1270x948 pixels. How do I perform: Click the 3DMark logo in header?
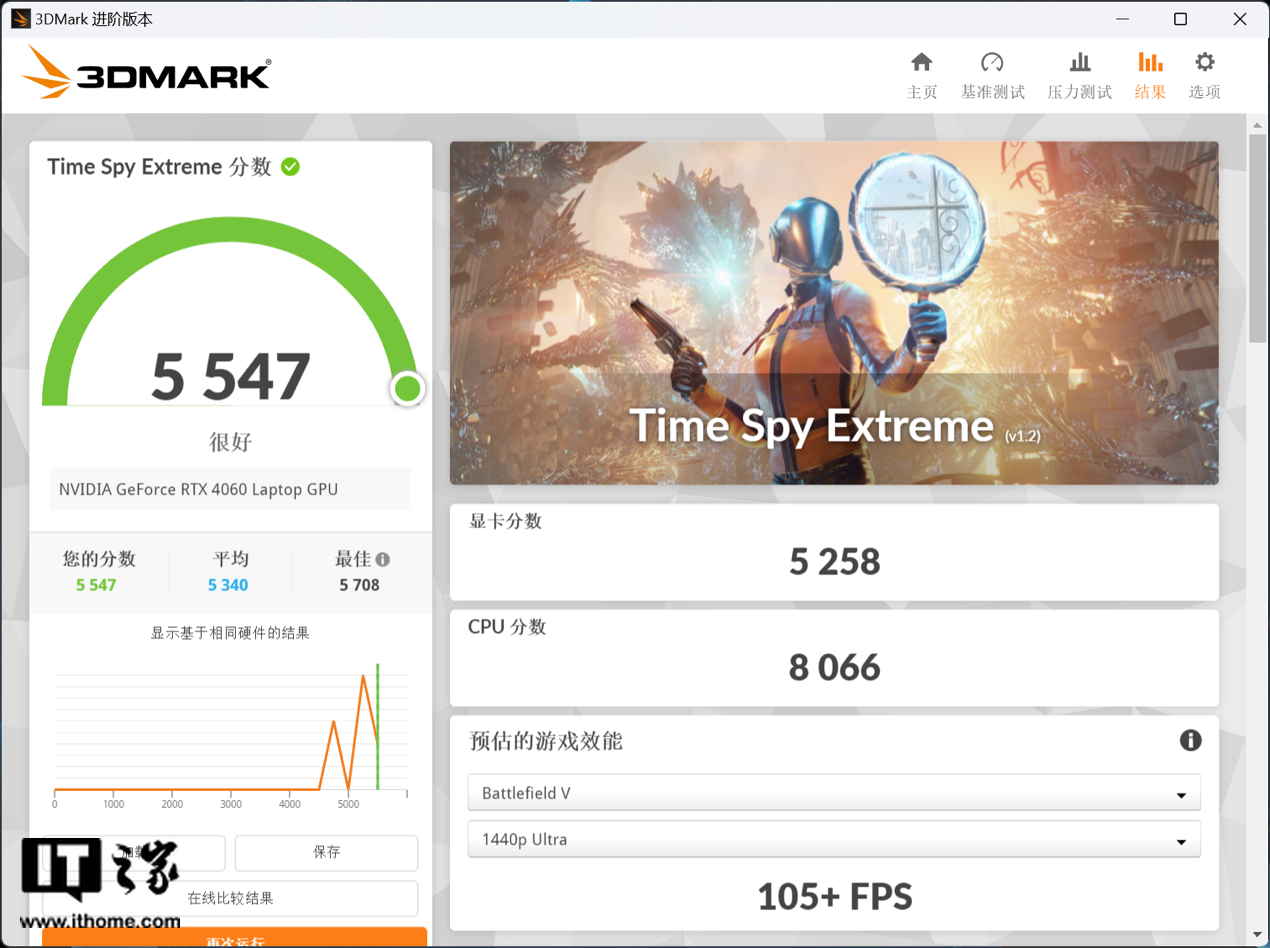(x=146, y=75)
